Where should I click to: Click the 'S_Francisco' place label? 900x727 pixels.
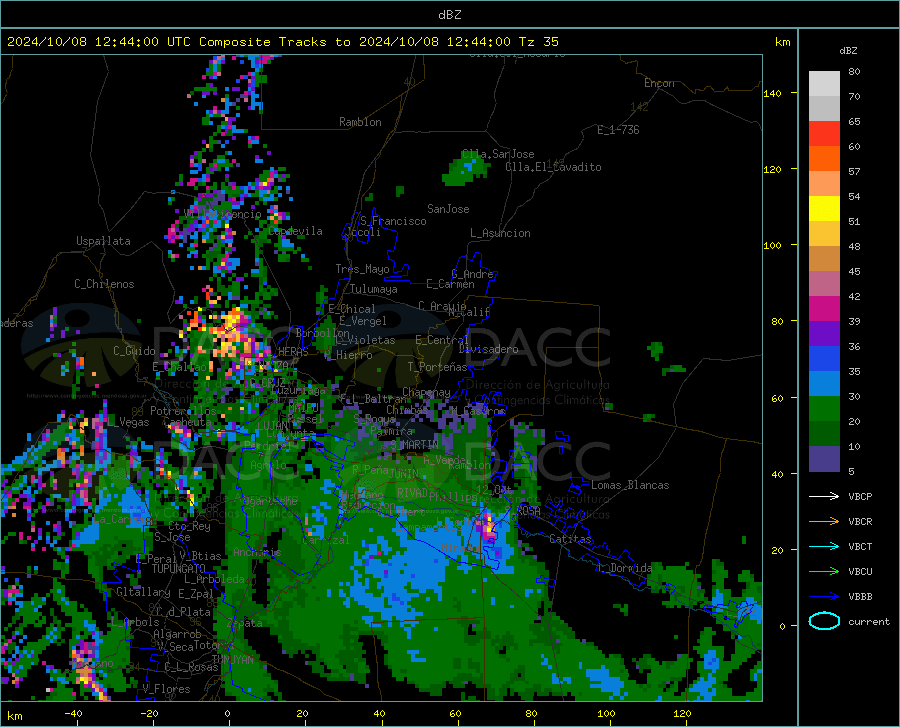[x=393, y=221]
